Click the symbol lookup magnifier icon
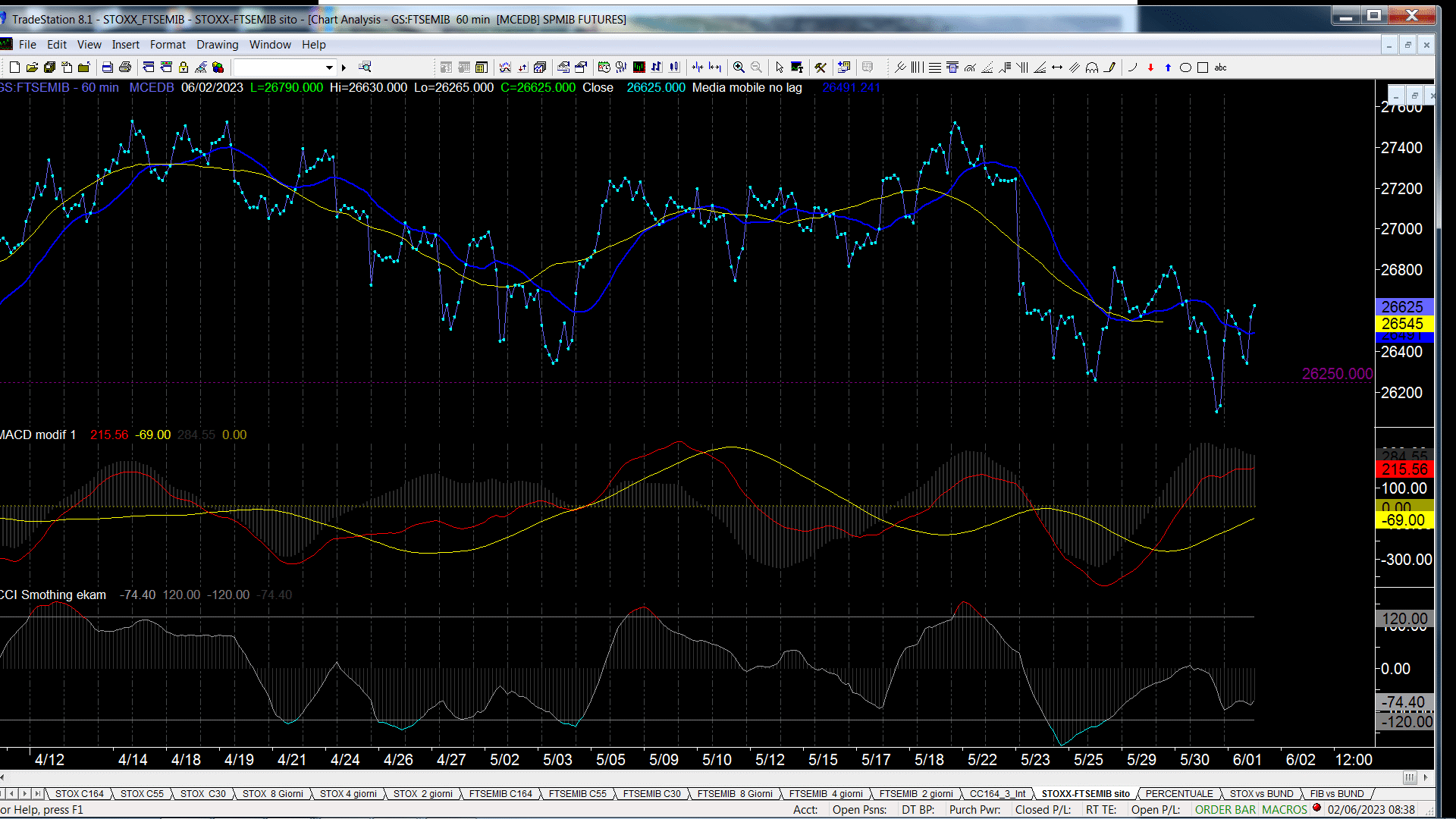The image size is (1456, 819). [366, 67]
